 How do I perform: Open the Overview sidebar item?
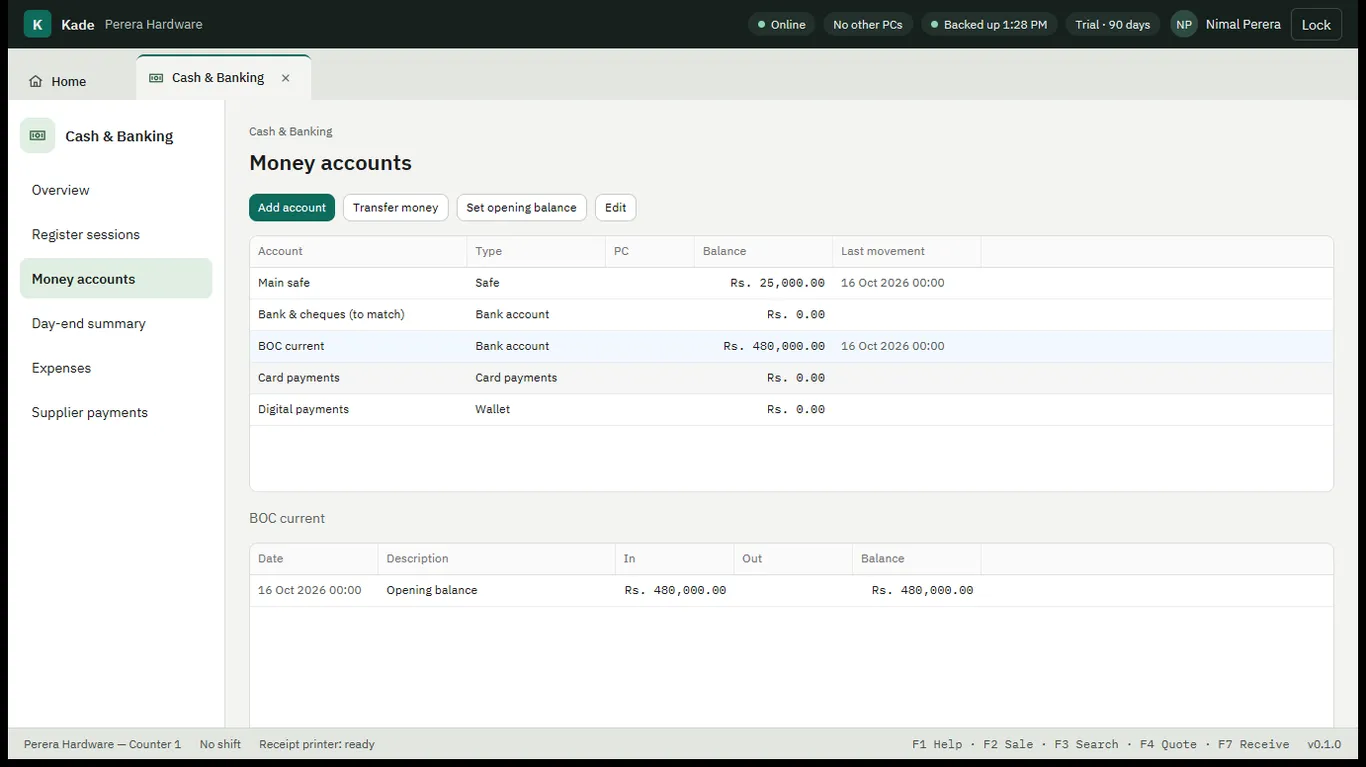pyautogui.click(x=116, y=190)
